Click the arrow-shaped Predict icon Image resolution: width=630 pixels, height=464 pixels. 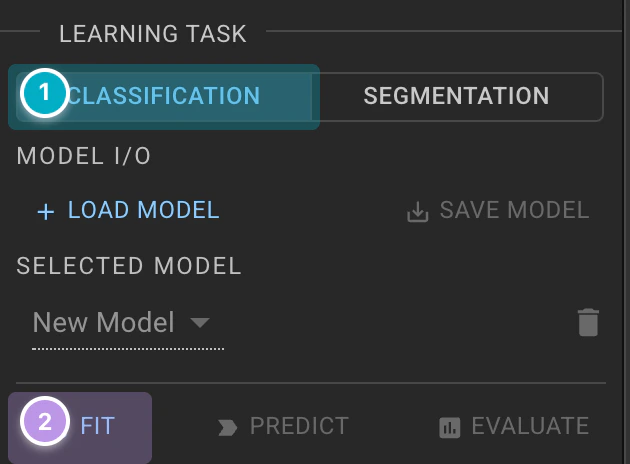(x=227, y=427)
